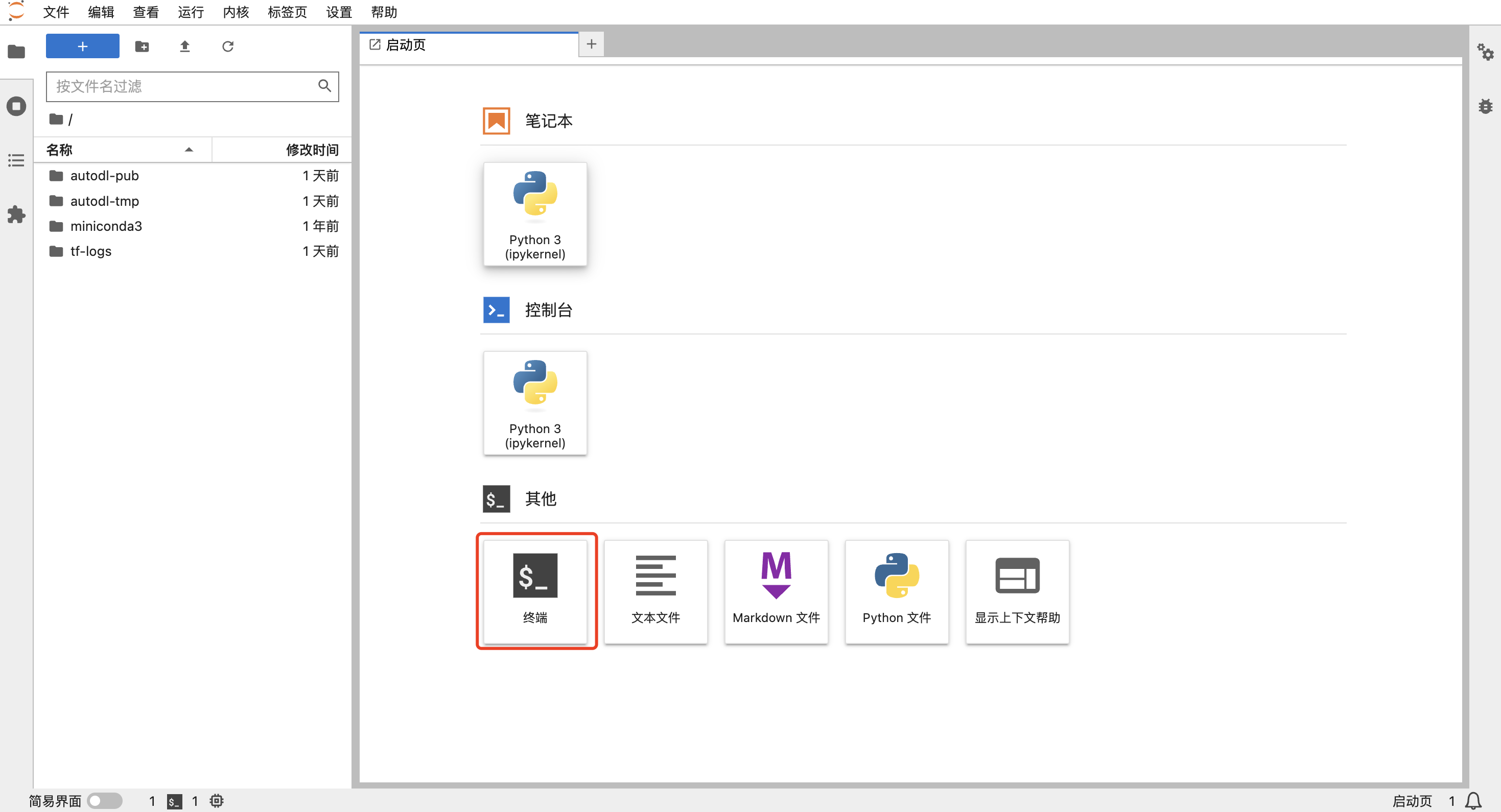Open the 设置 menu
This screenshot has width=1501, height=812.
339,12
